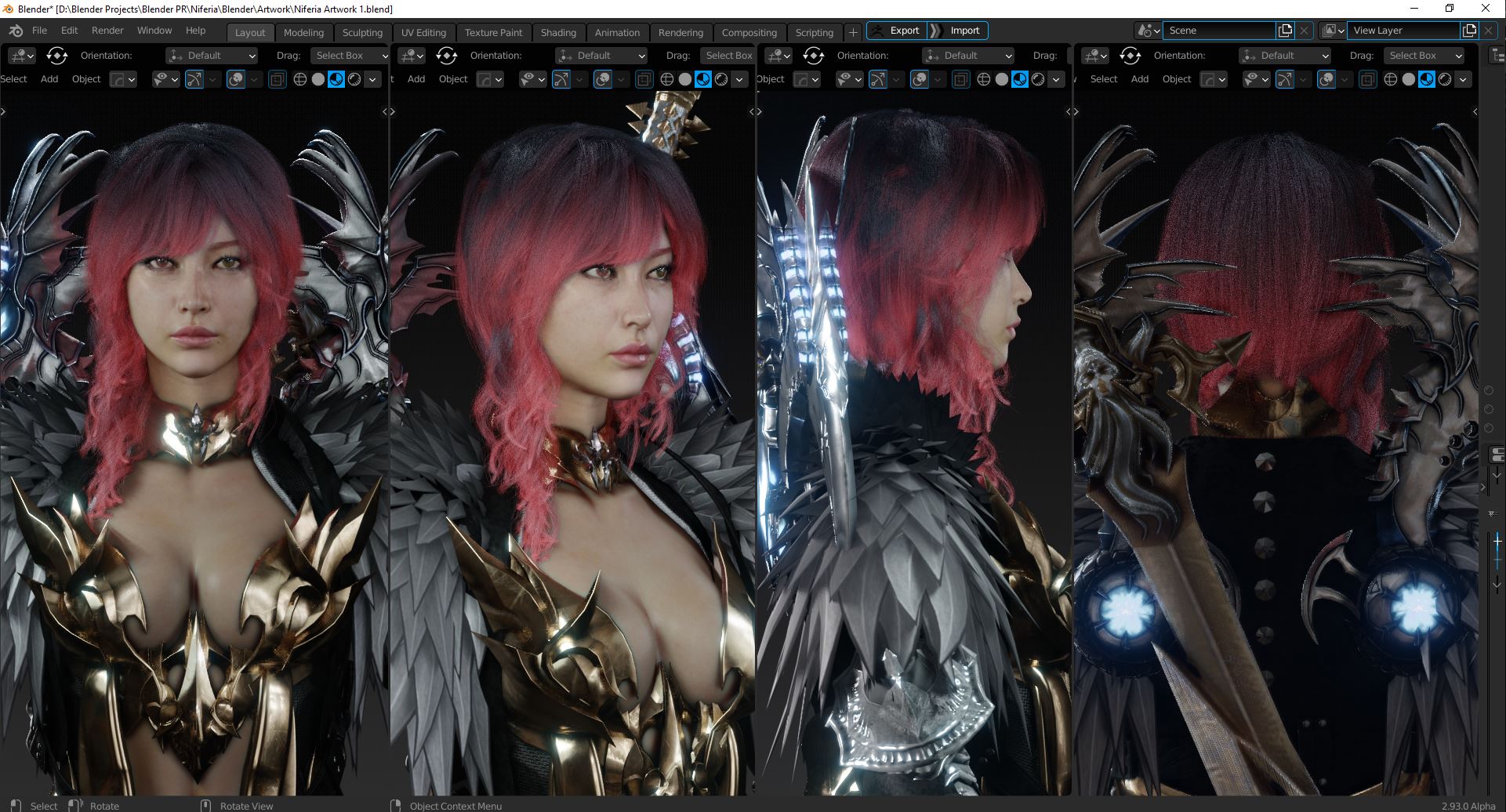Toggle X-ray in front-view viewport

pos(277,79)
